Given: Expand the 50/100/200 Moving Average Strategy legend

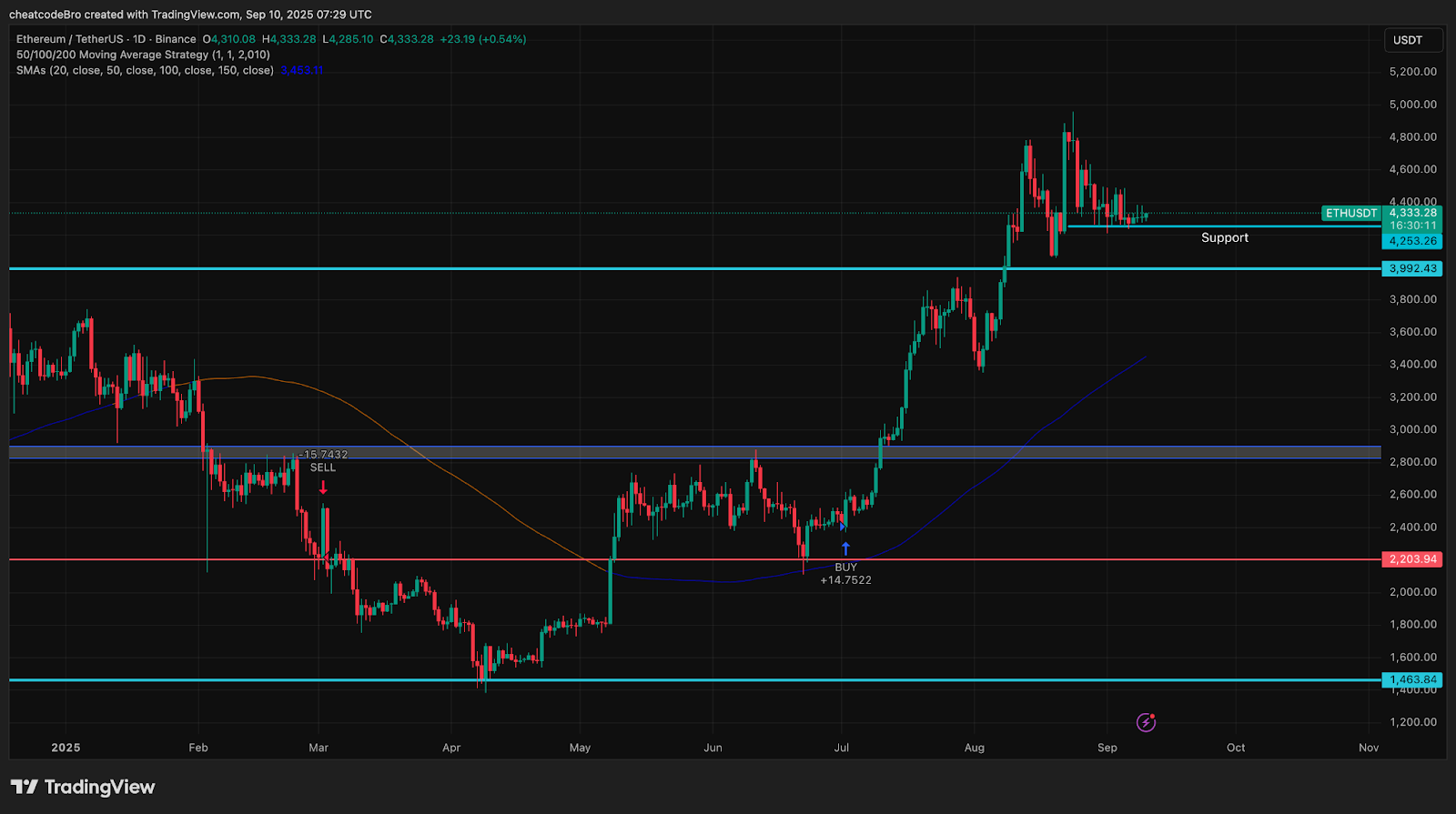Looking at the screenshot, I should click(x=143, y=55).
